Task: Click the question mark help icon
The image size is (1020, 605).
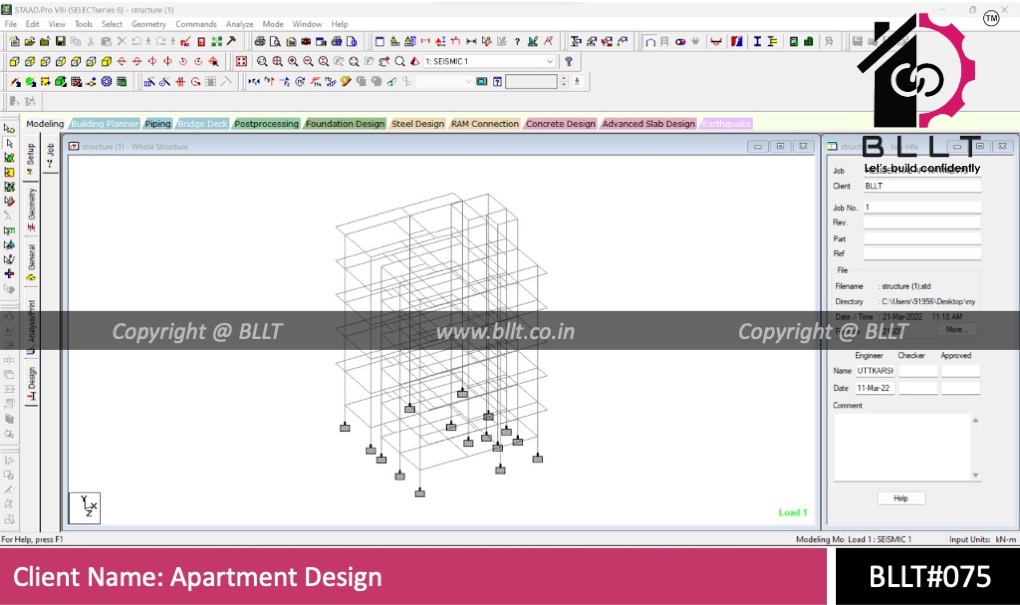Action: [x=517, y=42]
